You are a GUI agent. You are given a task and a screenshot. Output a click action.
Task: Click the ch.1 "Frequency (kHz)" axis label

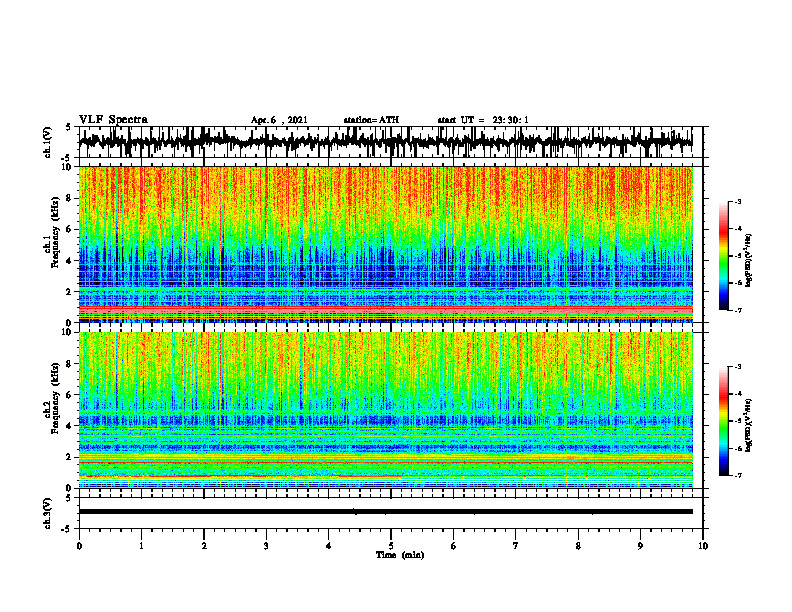click(x=56, y=233)
